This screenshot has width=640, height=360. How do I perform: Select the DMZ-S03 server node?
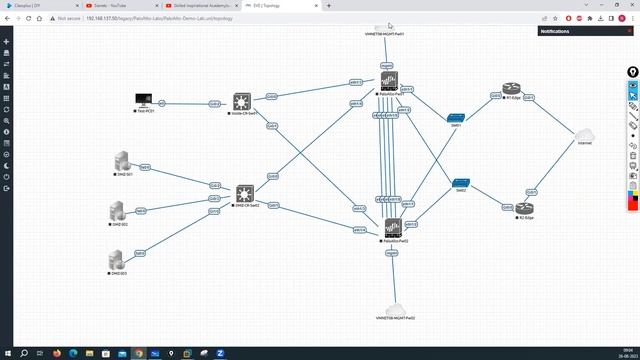coord(116,260)
